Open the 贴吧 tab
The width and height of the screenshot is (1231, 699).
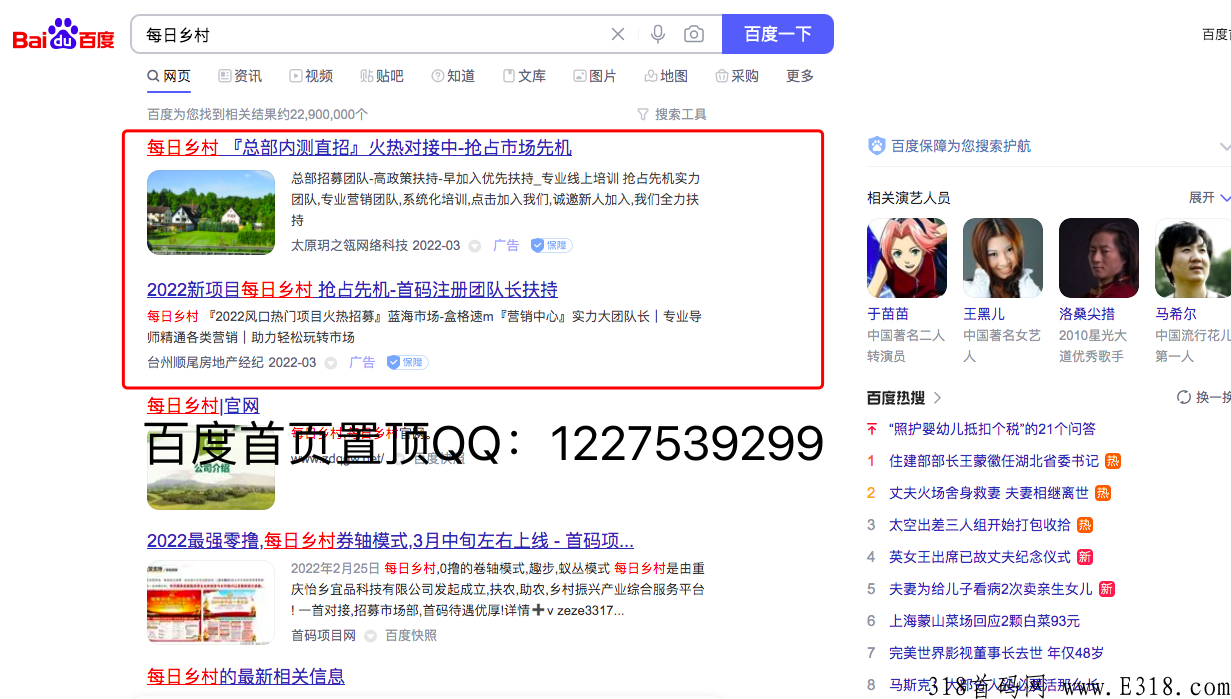pos(382,76)
